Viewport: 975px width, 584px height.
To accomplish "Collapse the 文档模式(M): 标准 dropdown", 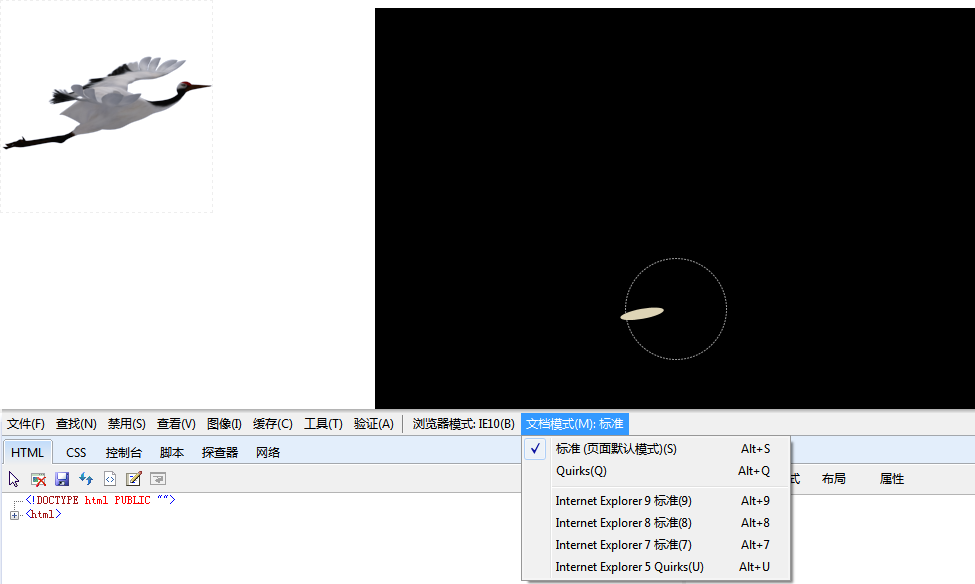I will coord(575,424).
